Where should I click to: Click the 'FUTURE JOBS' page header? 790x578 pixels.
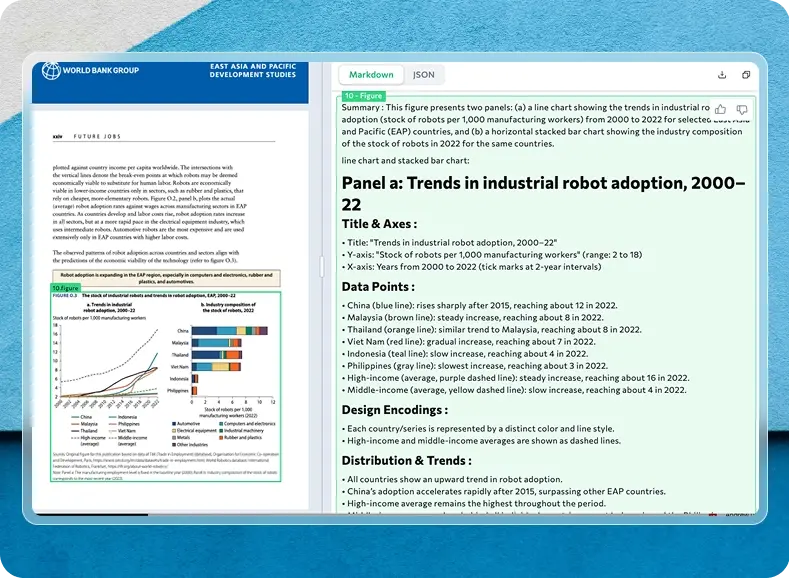[x=97, y=137]
